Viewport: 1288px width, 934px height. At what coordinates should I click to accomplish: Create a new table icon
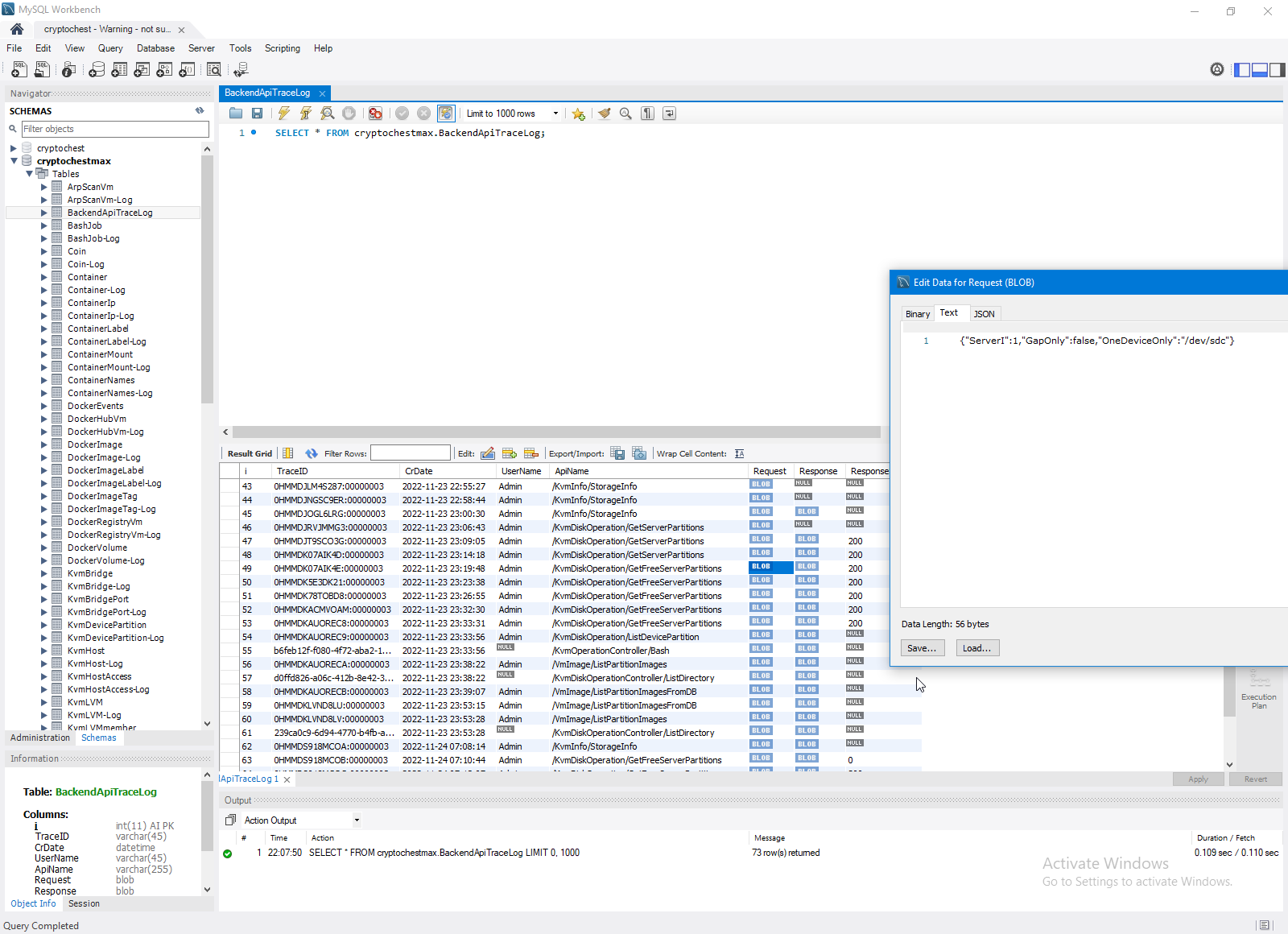pyautogui.click(x=119, y=70)
